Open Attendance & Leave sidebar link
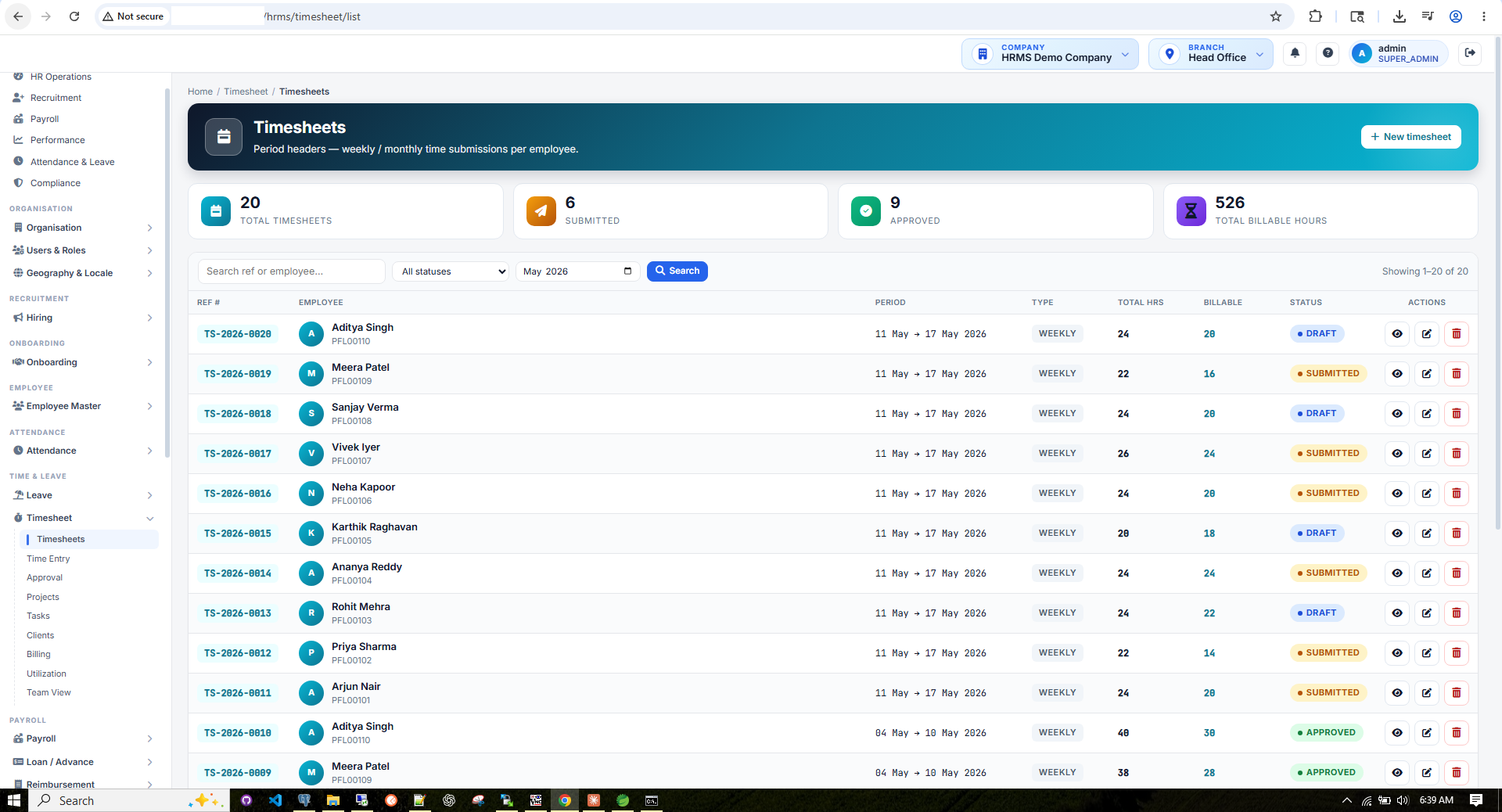1502x812 pixels. click(72, 162)
